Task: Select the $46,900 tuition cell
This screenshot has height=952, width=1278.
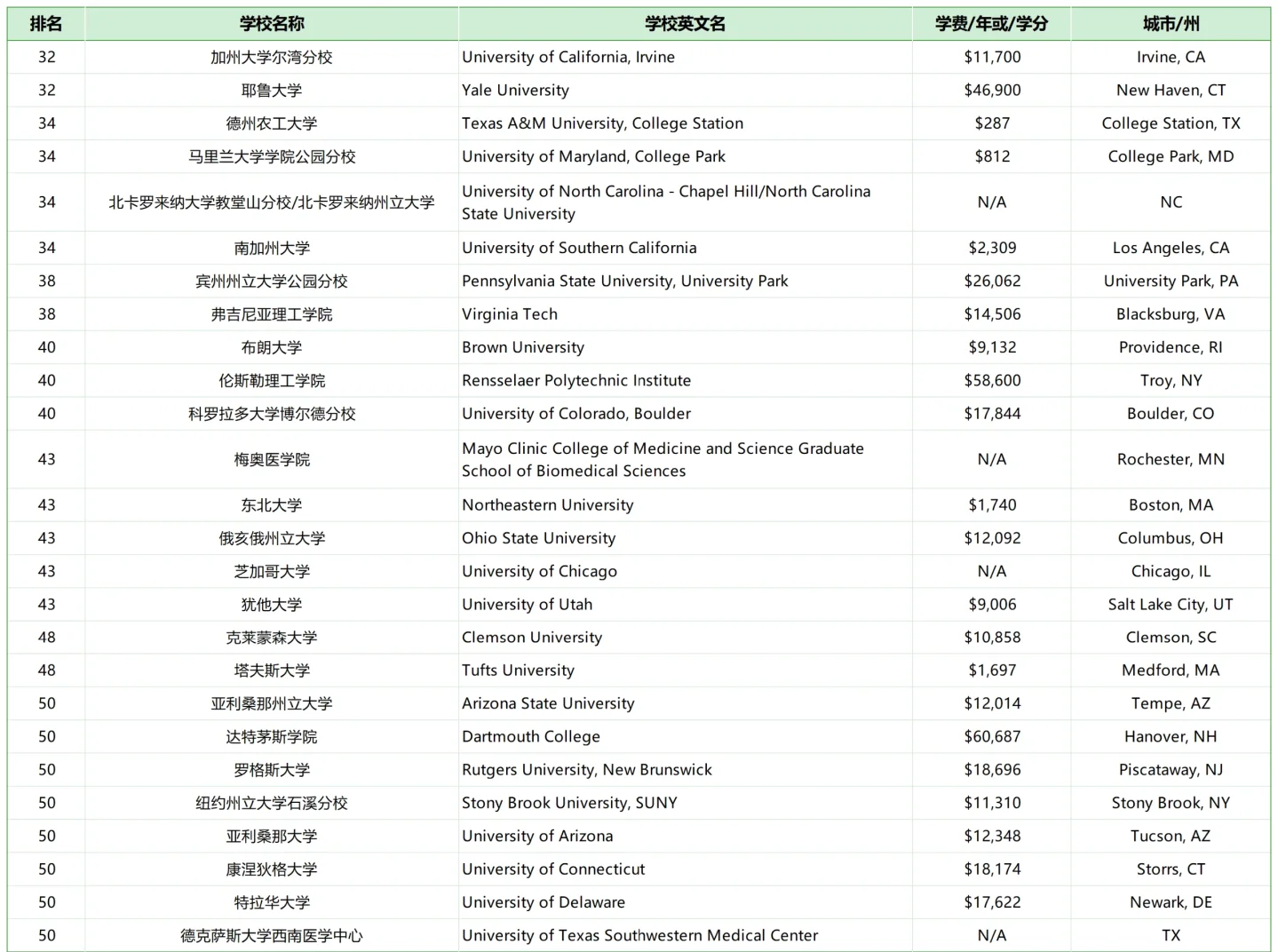Action: [x=991, y=91]
